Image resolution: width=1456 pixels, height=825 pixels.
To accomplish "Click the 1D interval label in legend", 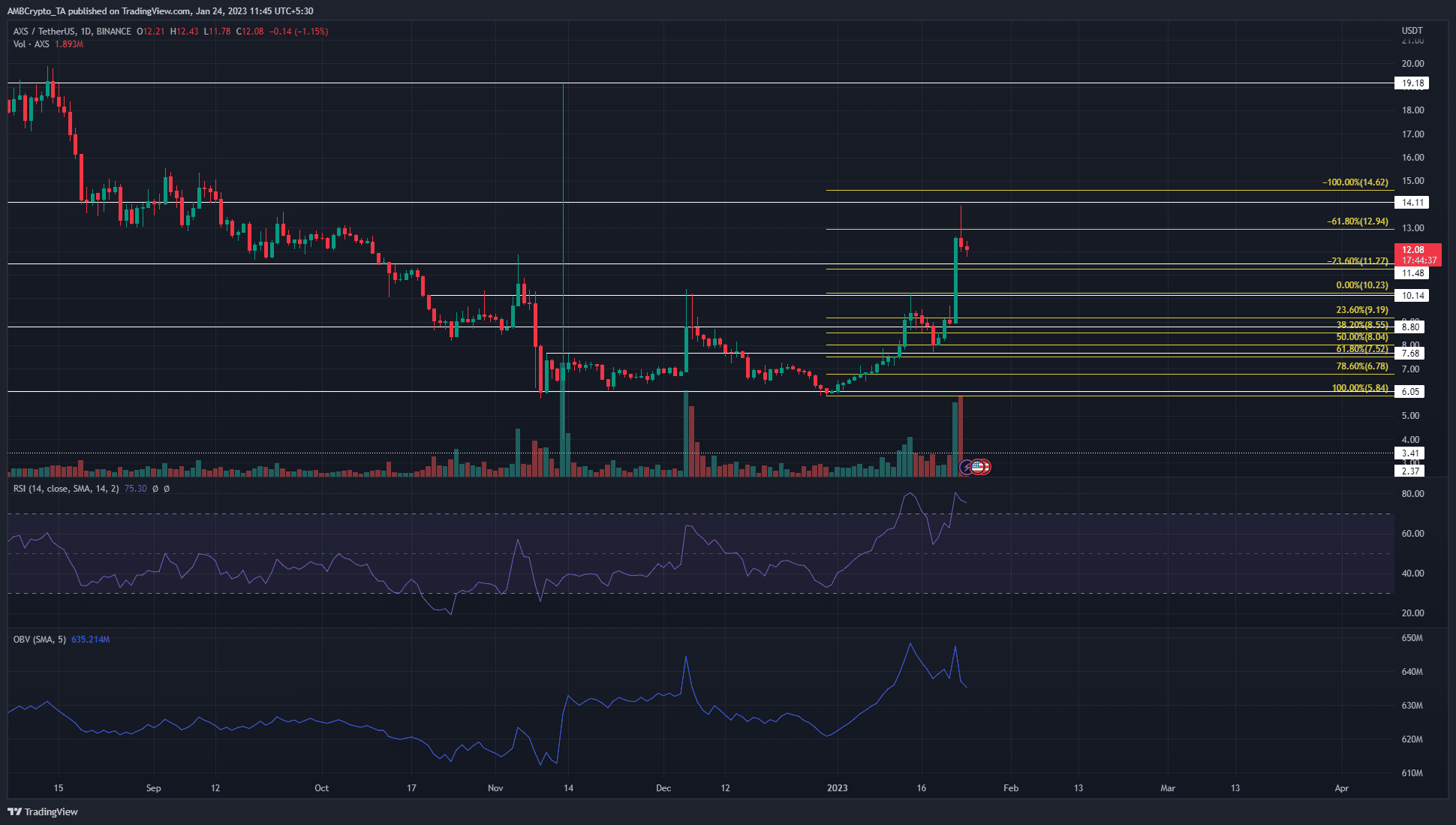I will [x=86, y=32].
